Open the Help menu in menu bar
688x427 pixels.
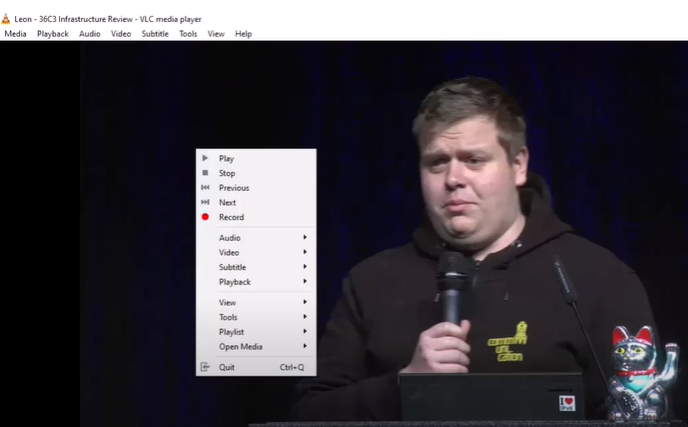pyautogui.click(x=243, y=34)
